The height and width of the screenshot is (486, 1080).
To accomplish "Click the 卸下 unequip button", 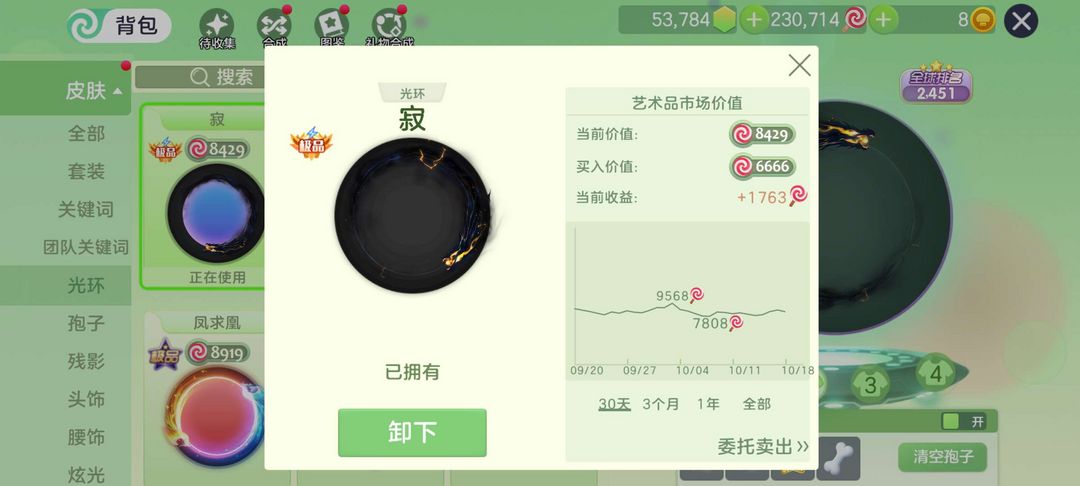I will (x=412, y=432).
